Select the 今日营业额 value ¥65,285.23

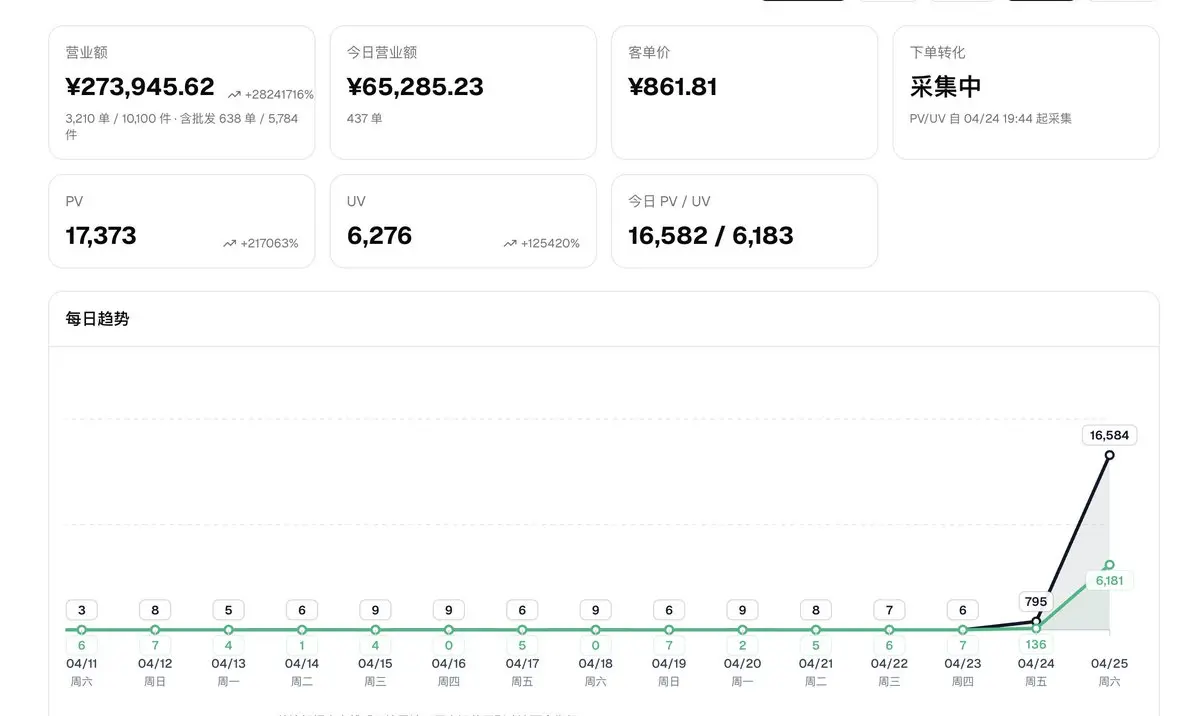pos(415,87)
